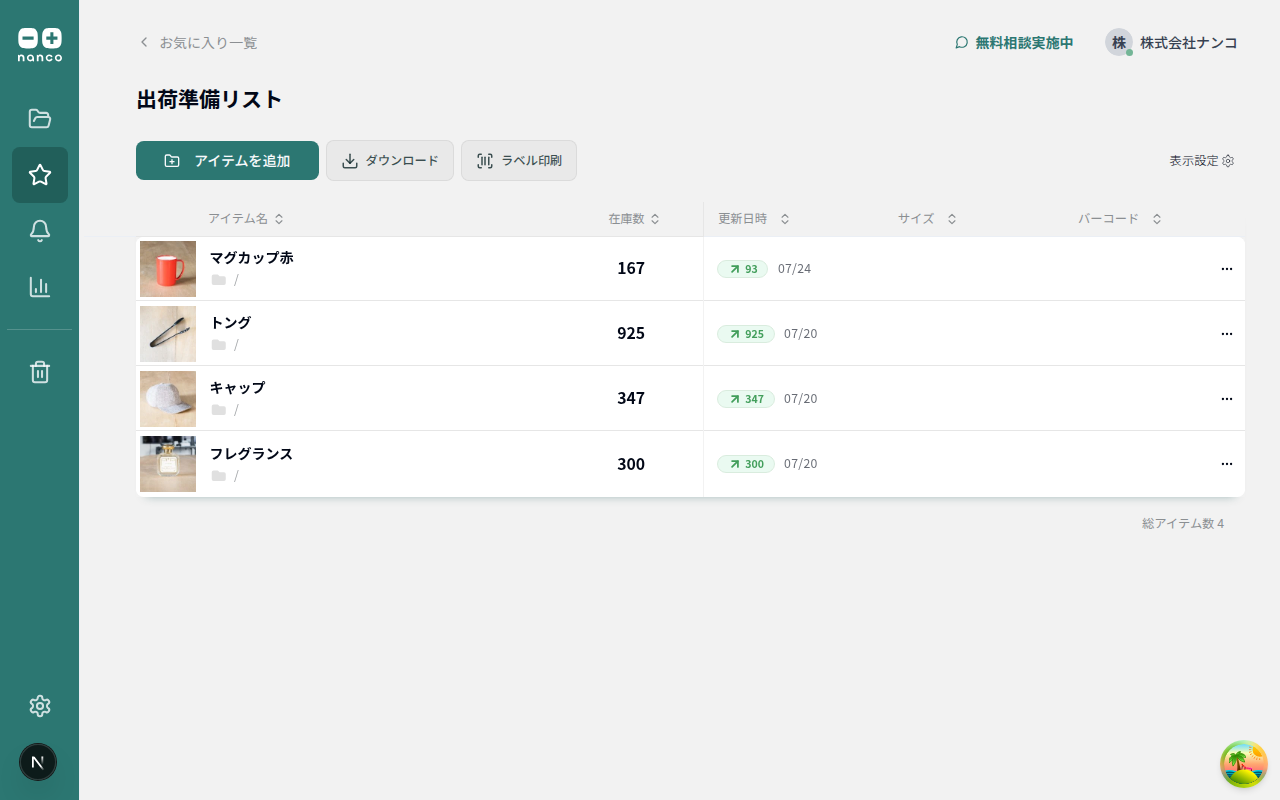Click the palm tree floating icon

click(1243, 764)
